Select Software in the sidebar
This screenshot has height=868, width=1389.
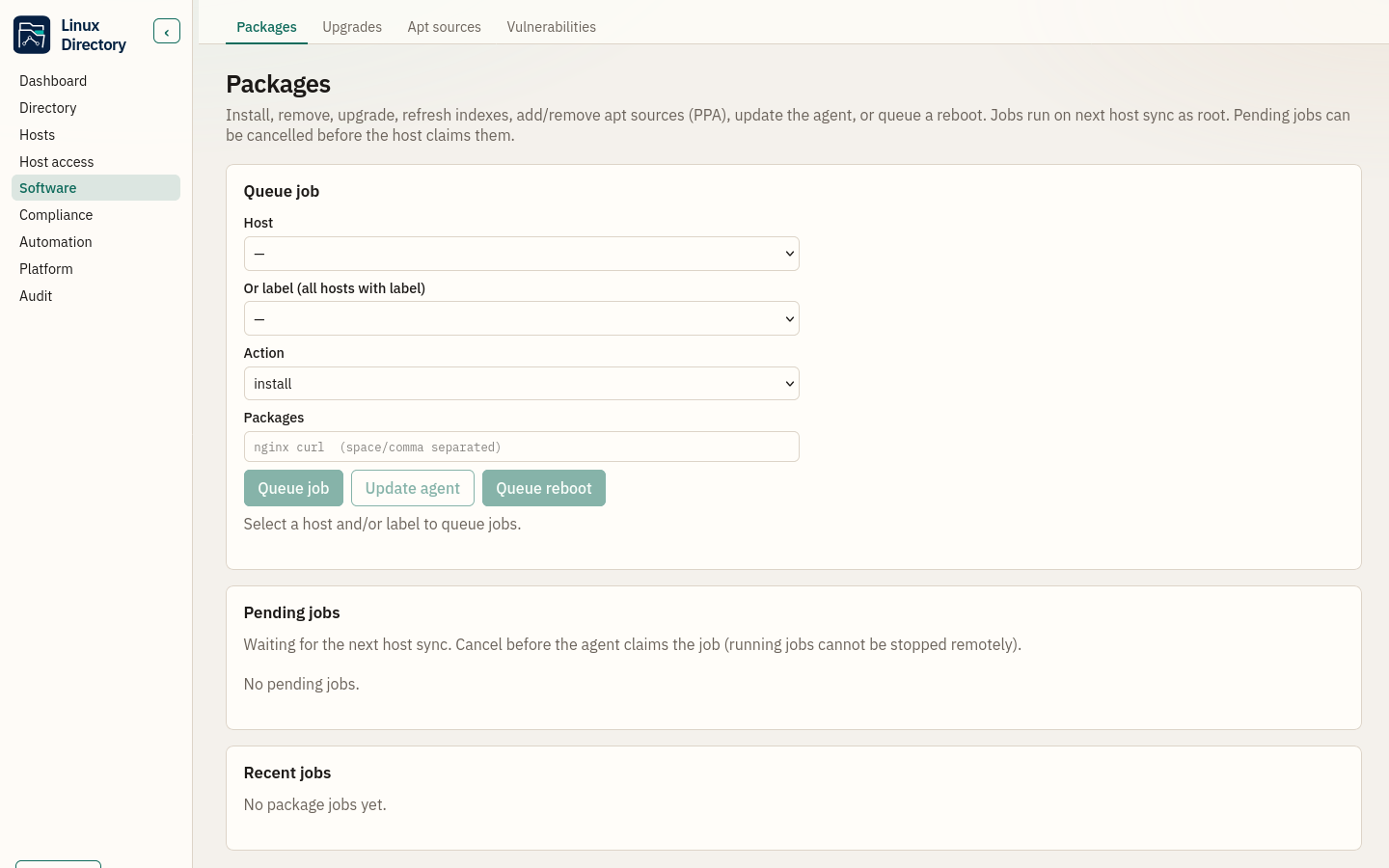coord(95,188)
